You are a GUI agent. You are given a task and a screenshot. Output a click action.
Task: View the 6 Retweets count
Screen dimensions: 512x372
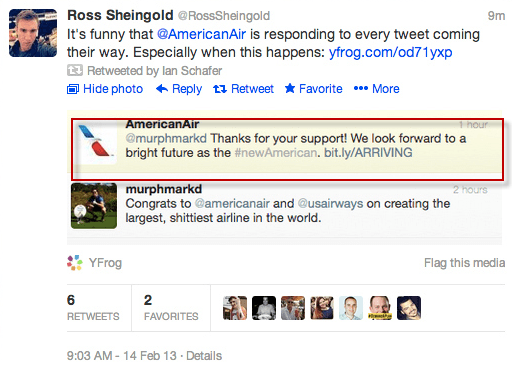click(x=93, y=308)
